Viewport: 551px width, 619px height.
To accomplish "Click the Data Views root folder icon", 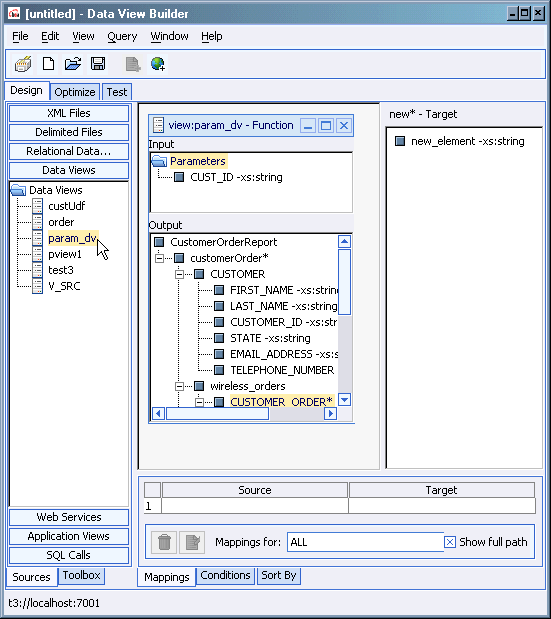I will [x=18, y=190].
